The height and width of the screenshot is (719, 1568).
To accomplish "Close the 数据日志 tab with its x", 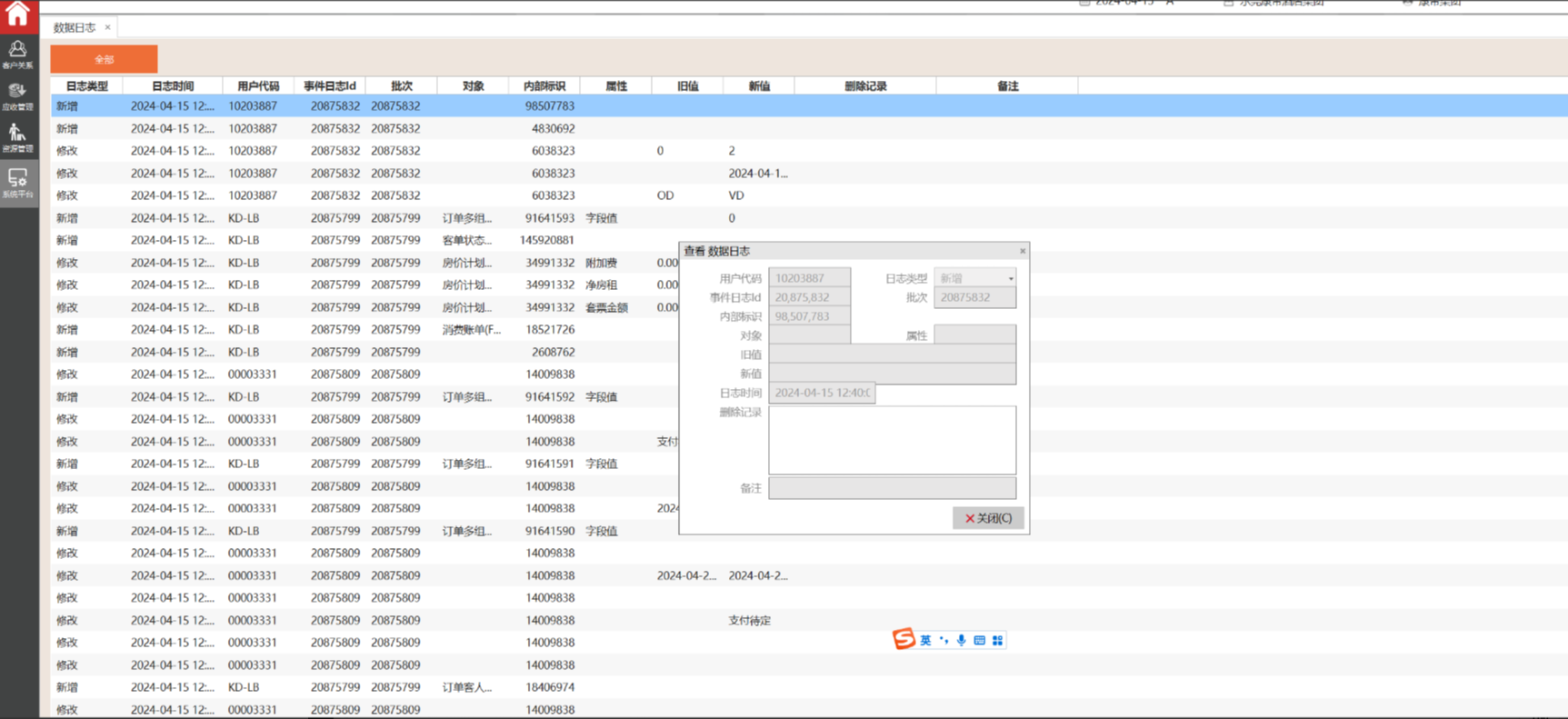I will pyautogui.click(x=107, y=27).
